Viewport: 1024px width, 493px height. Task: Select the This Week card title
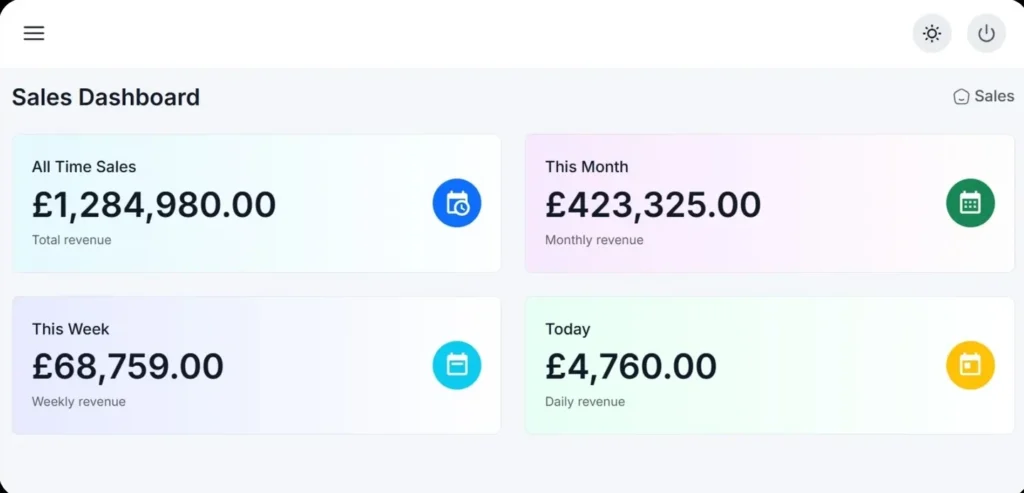pos(71,329)
